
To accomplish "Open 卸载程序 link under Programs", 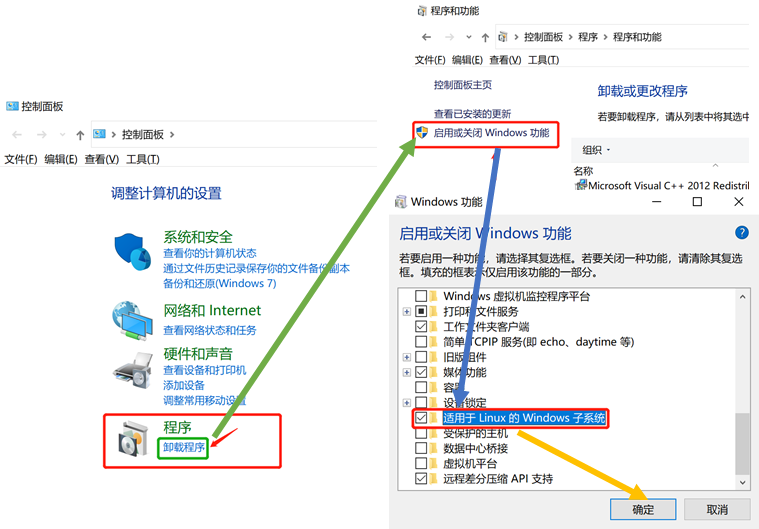I will 183,447.
